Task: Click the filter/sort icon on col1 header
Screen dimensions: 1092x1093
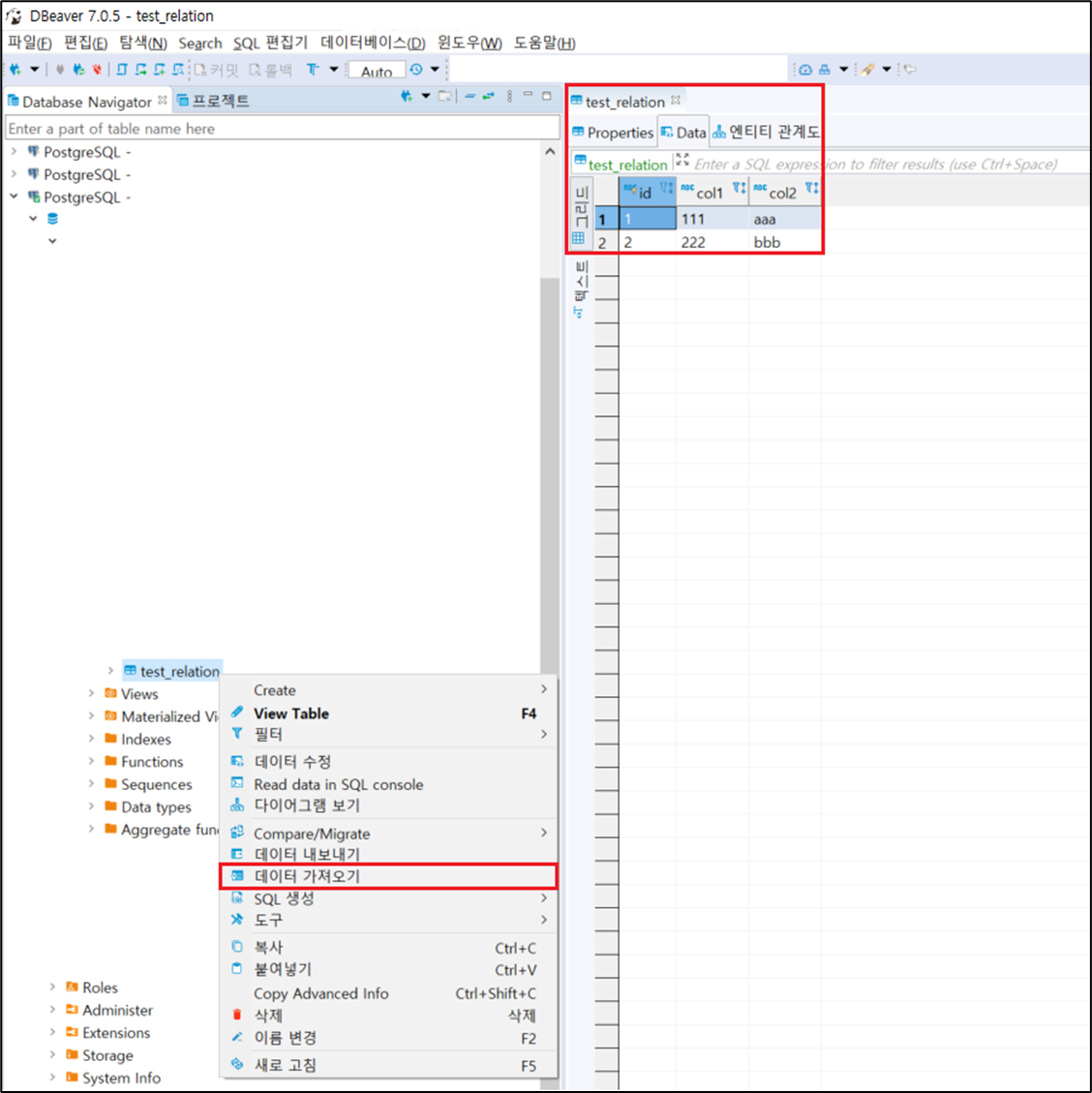Action: (x=739, y=188)
